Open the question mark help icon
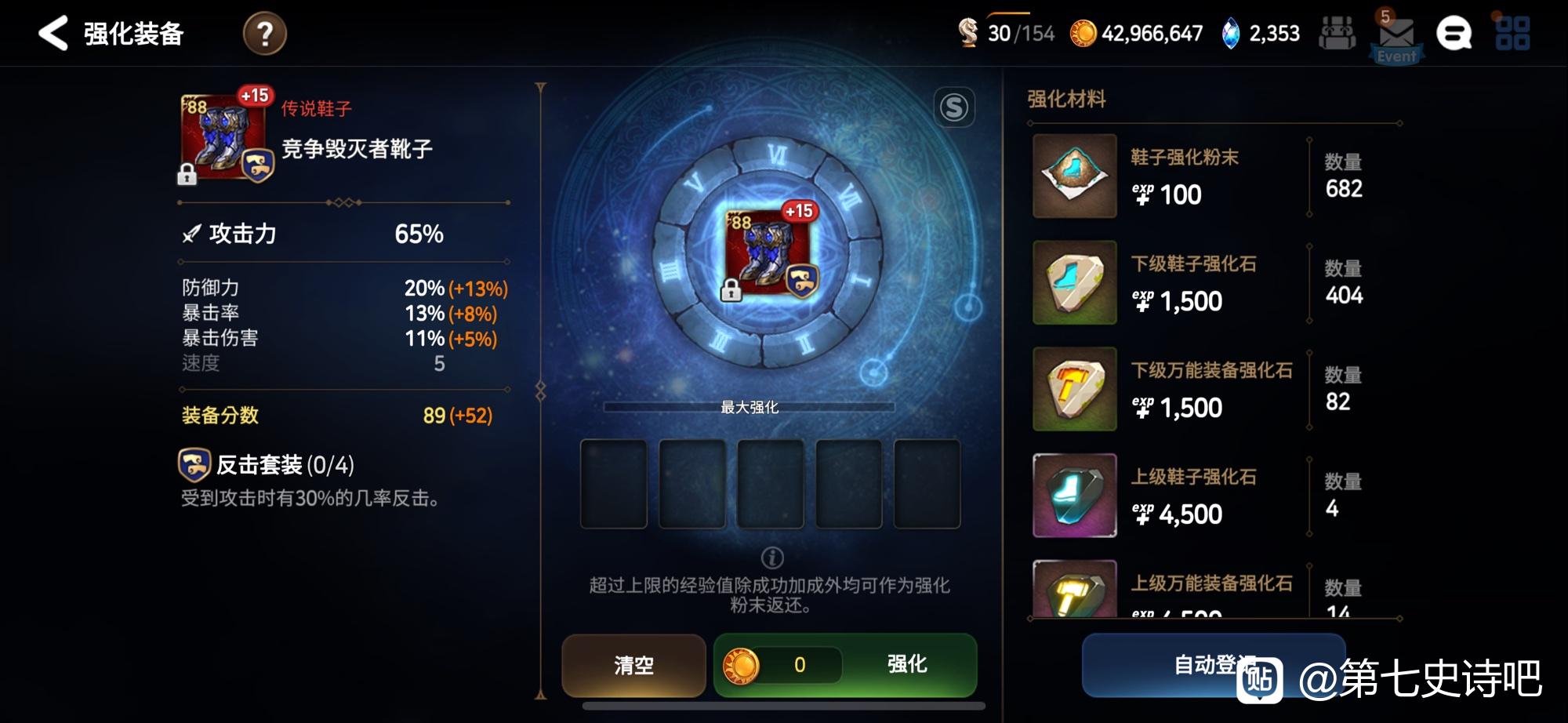This screenshot has width=1568, height=723. [x=264, y=34]
